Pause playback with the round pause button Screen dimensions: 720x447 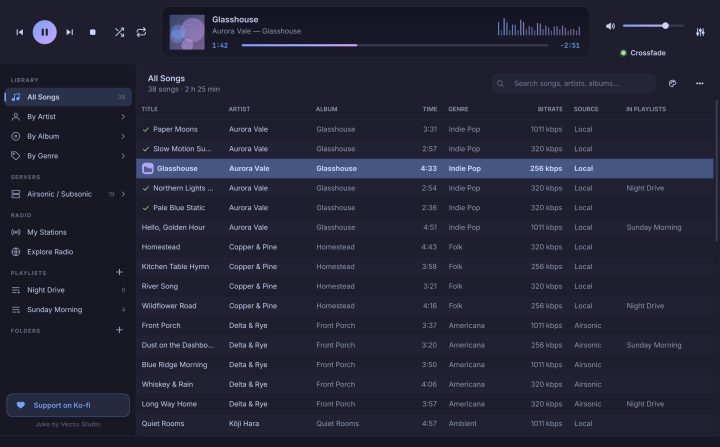(x=45, y=32)
